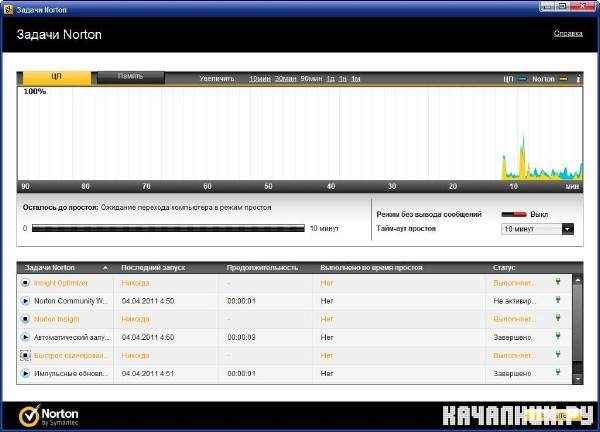Click the Продолжительность column header
600x432 pixels.
point(262,268)
